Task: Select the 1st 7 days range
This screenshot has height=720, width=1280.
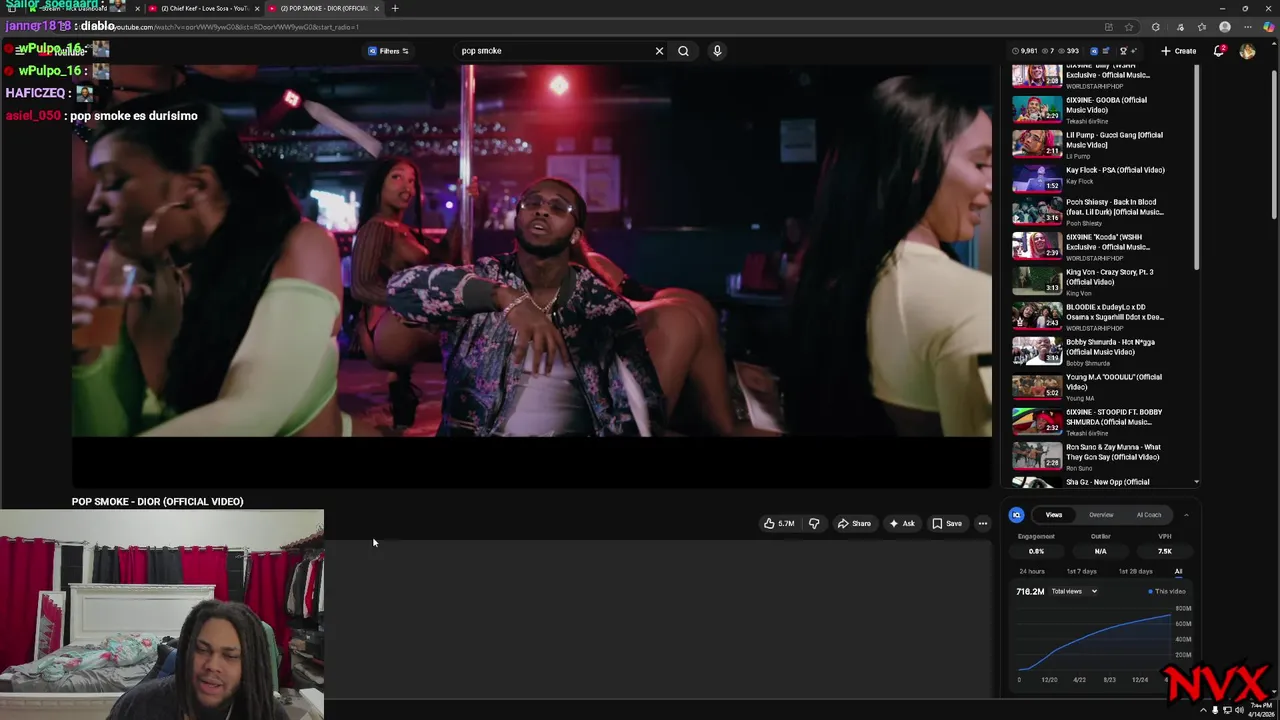Action: click(1081, 571)
